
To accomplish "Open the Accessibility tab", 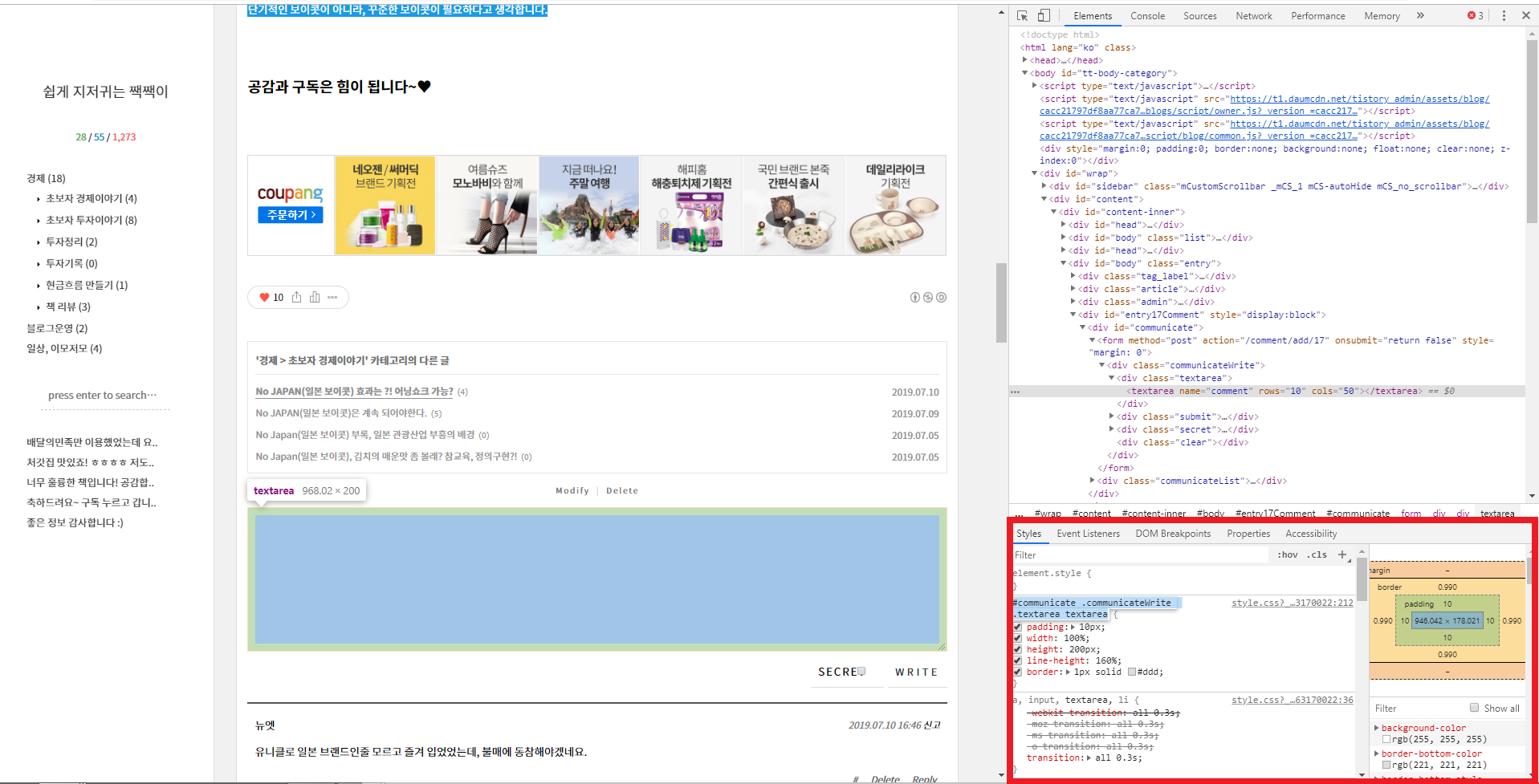I will [1311, 534].
